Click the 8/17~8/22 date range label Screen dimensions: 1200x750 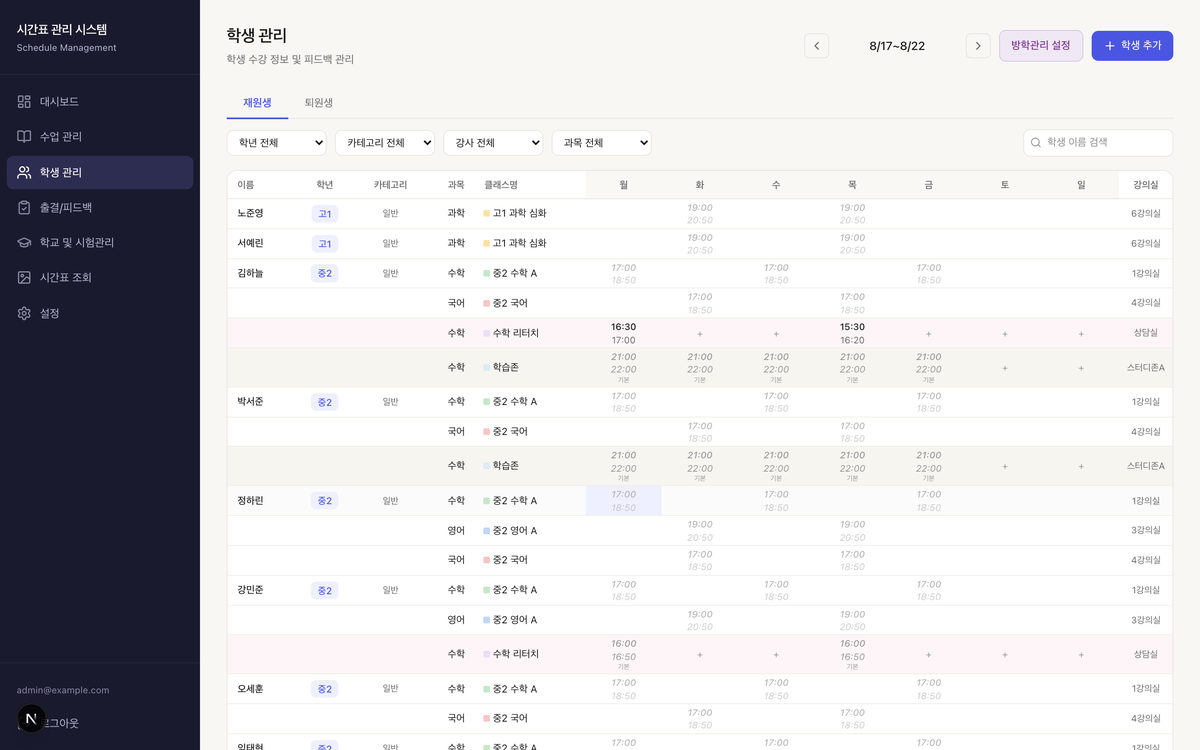coord(897,46)
